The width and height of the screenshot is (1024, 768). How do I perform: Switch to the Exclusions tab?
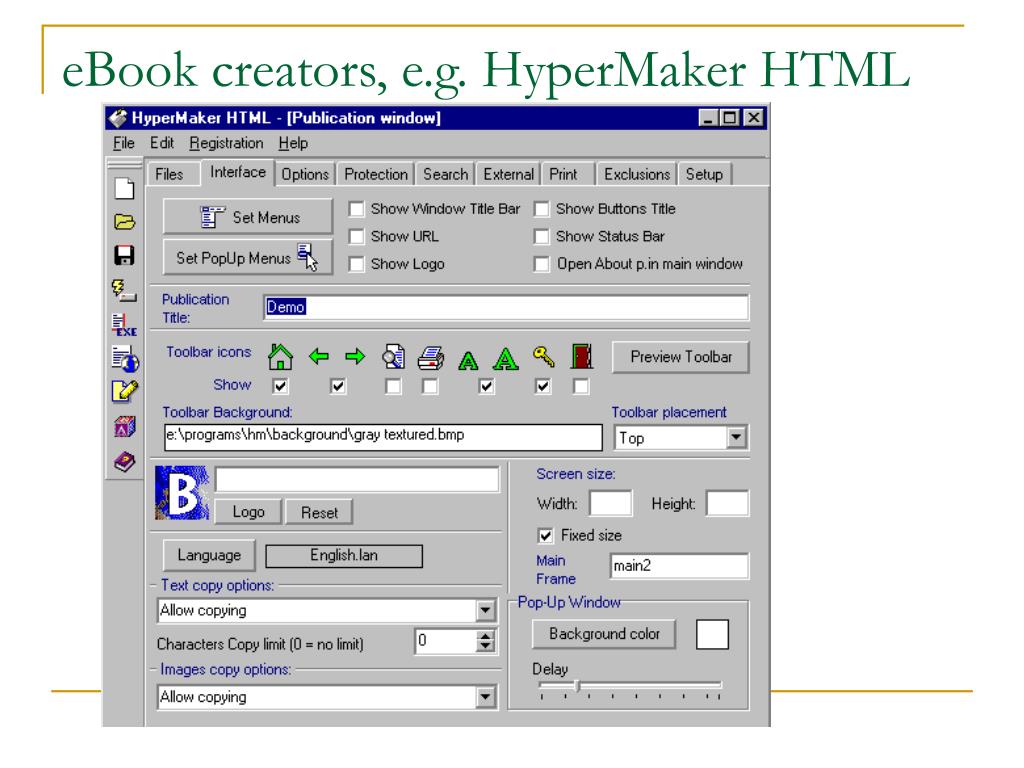pos(637,174)
